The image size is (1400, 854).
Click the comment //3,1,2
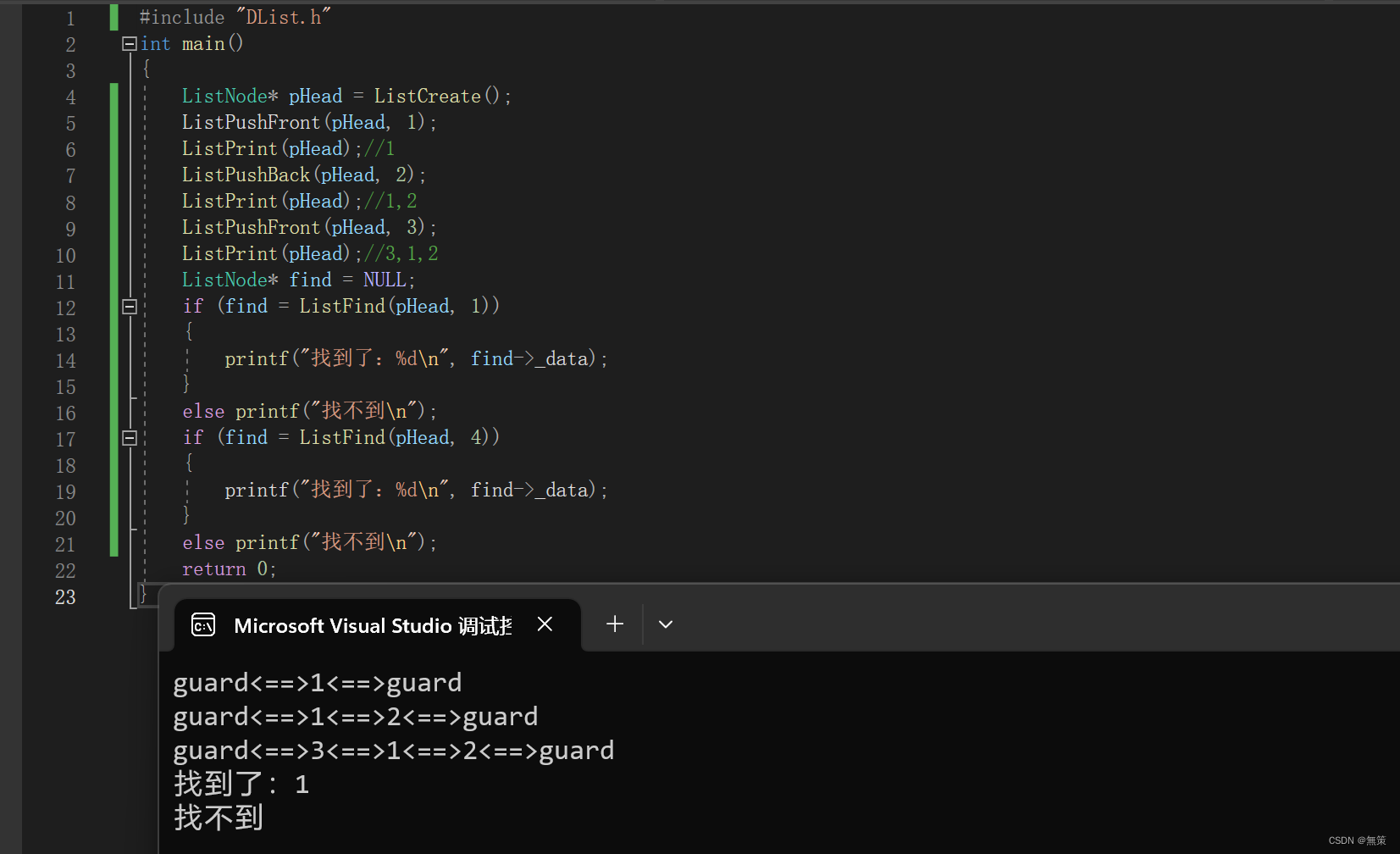(x=401, y=254)
